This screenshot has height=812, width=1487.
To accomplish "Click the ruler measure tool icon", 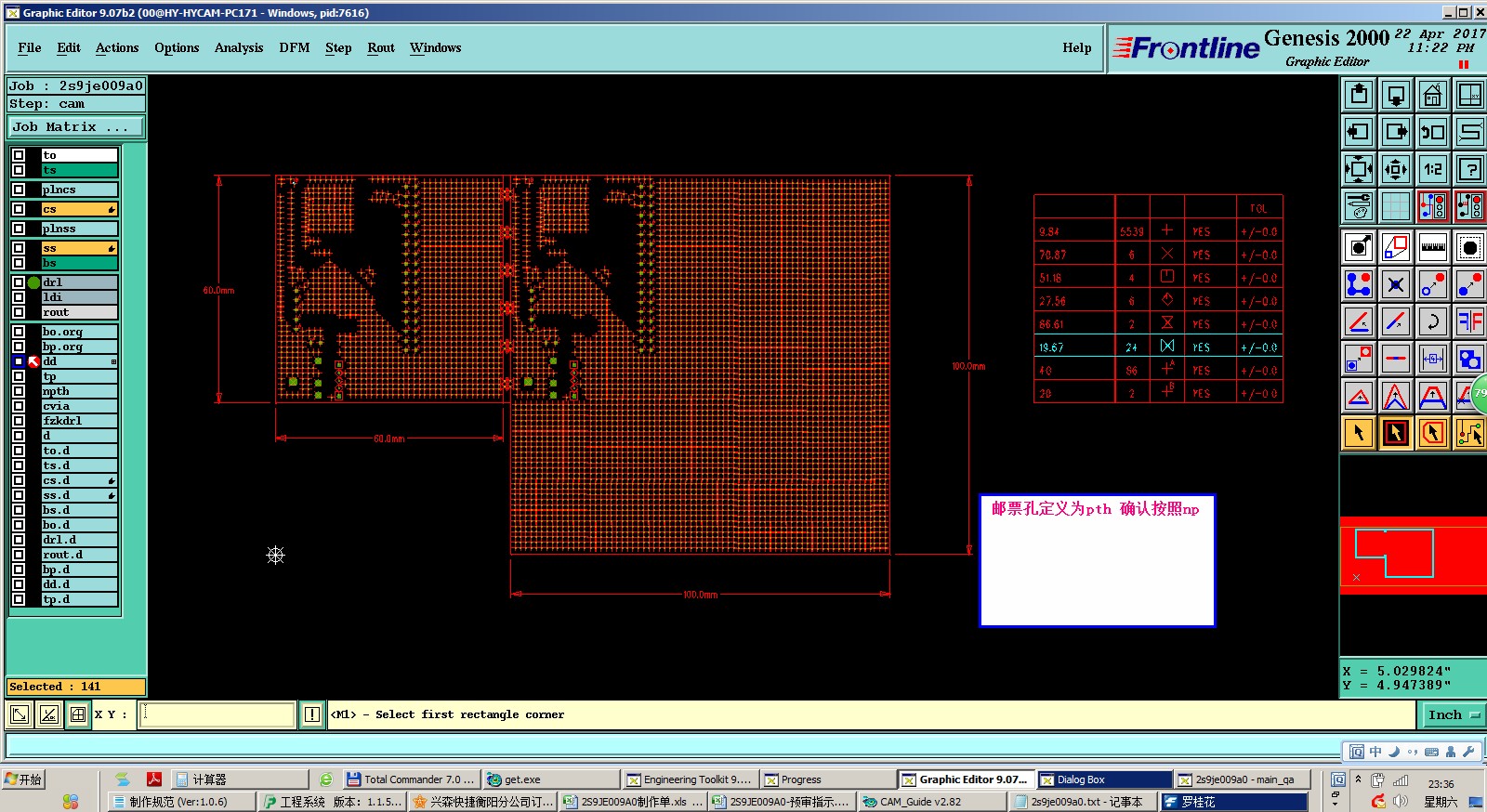I will pyautogui.click(x=1433, y=247).
